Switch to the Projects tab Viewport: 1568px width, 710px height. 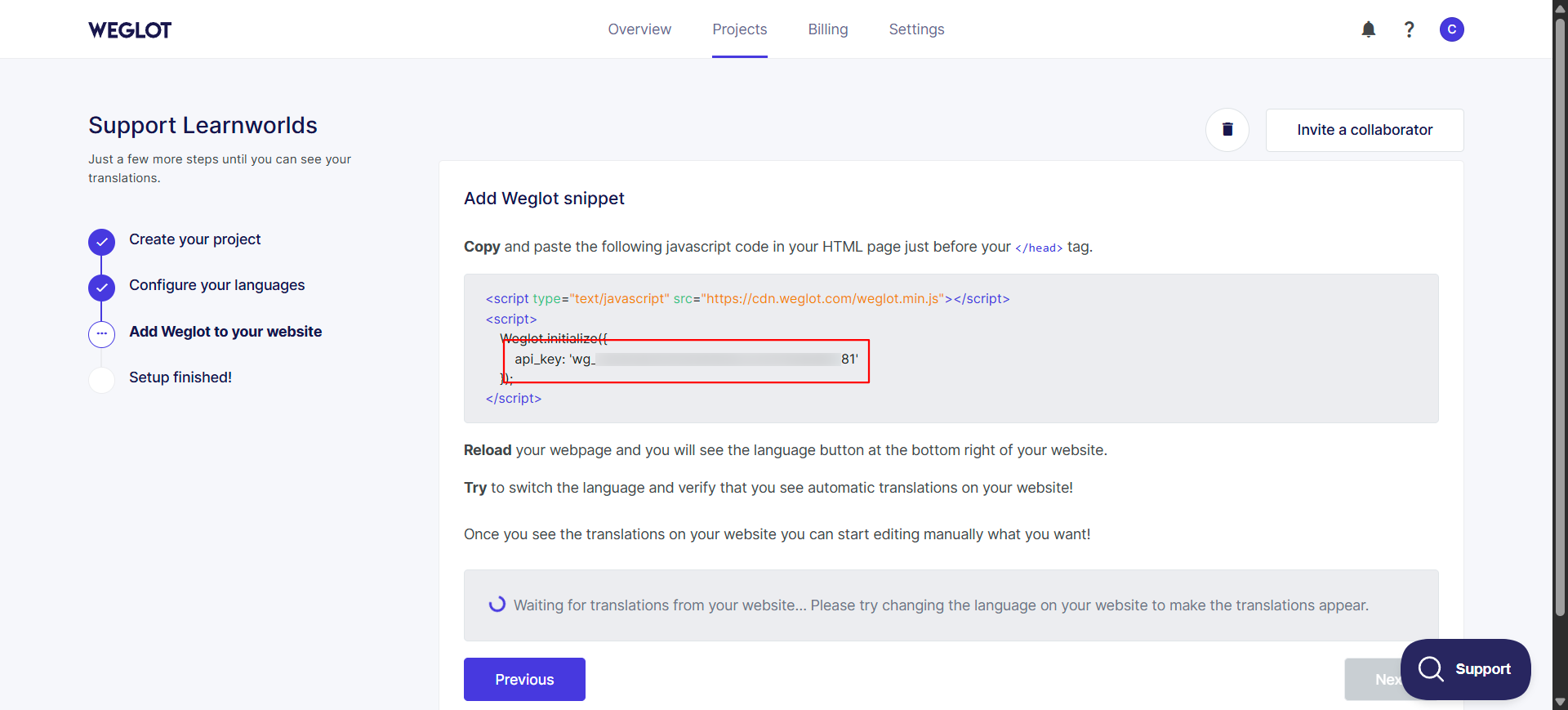[740, 29]
